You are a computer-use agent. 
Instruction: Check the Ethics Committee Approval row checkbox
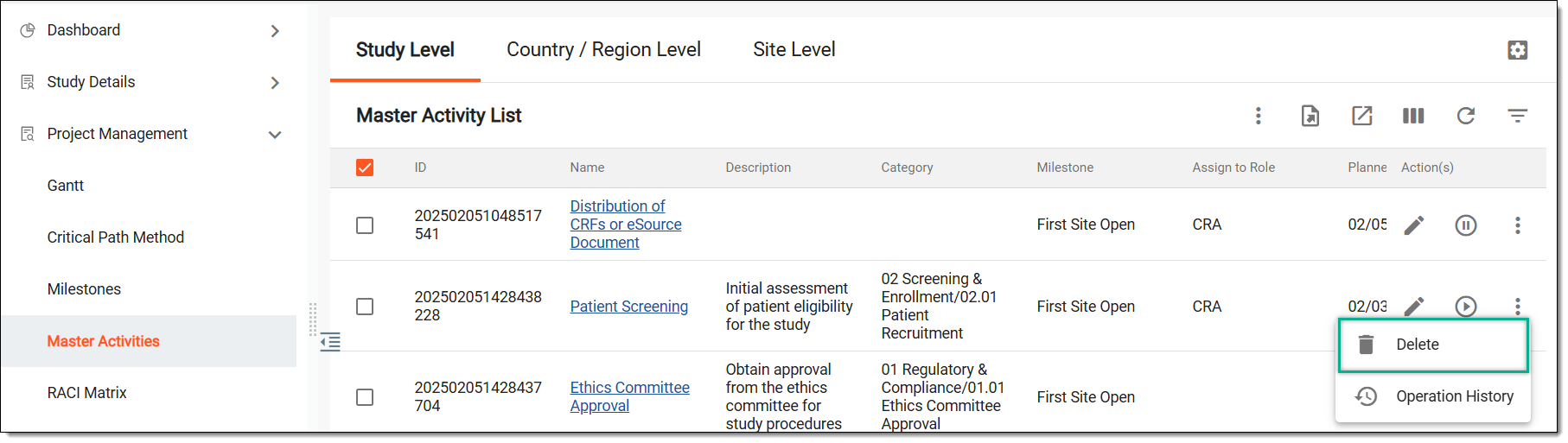pos(365,397)
